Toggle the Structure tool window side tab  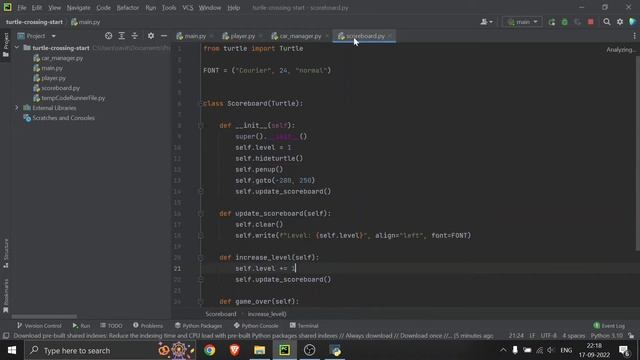(x=6, y=253)
